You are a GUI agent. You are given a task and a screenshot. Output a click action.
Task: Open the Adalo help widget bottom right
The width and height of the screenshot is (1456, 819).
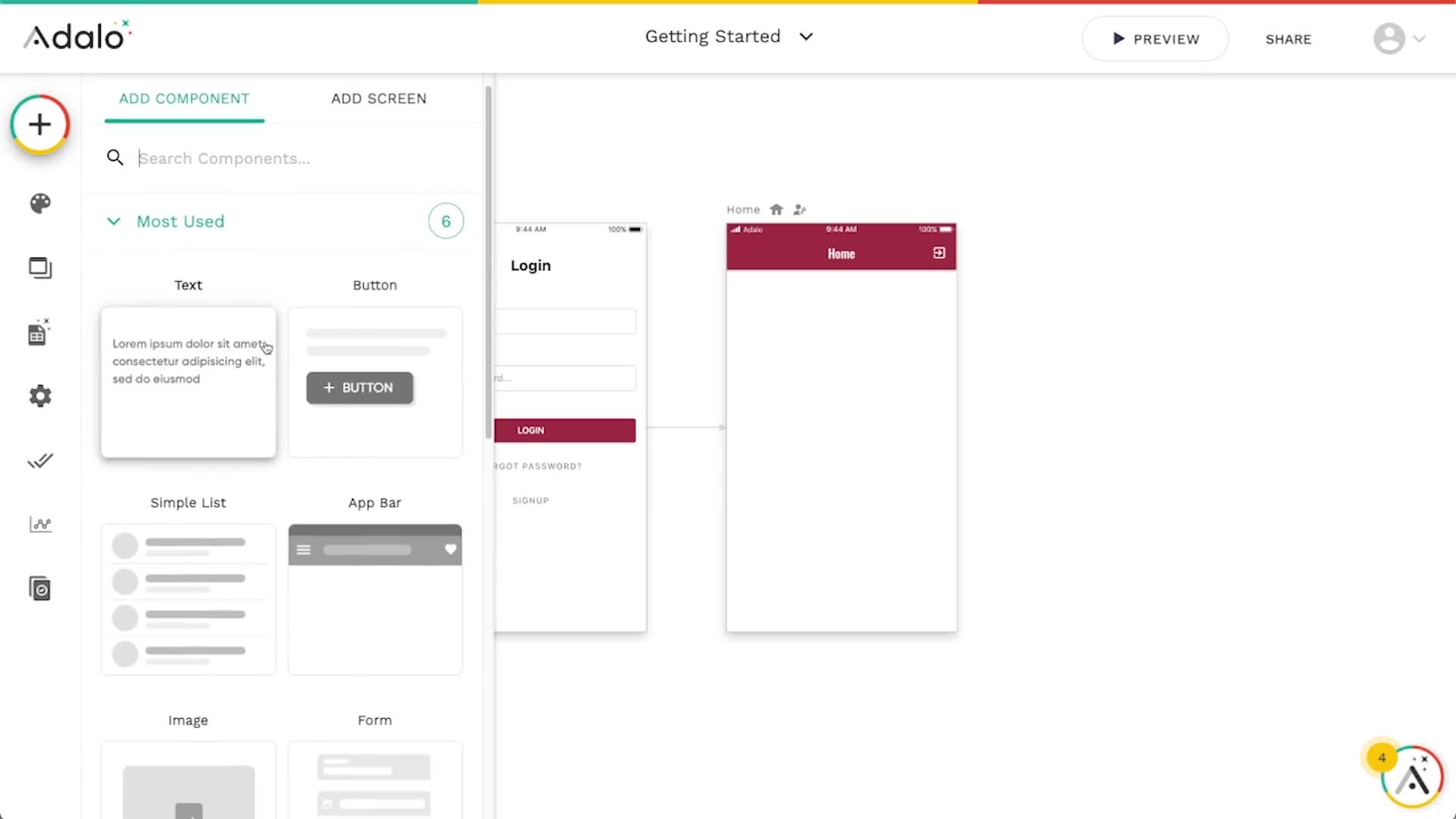pyautogui.click(x=1413, y=778)
